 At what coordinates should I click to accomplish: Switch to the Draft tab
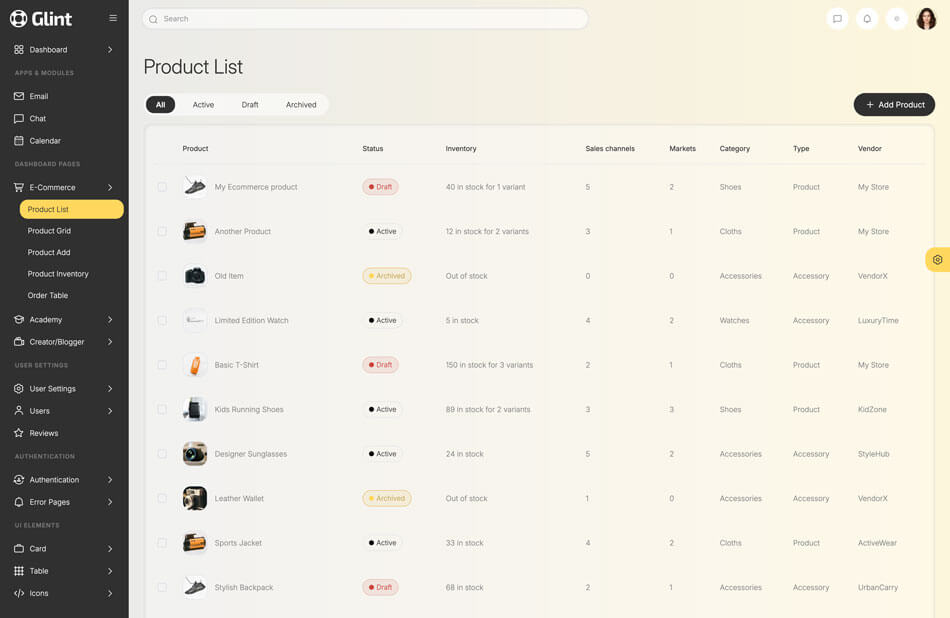point(250,105)
